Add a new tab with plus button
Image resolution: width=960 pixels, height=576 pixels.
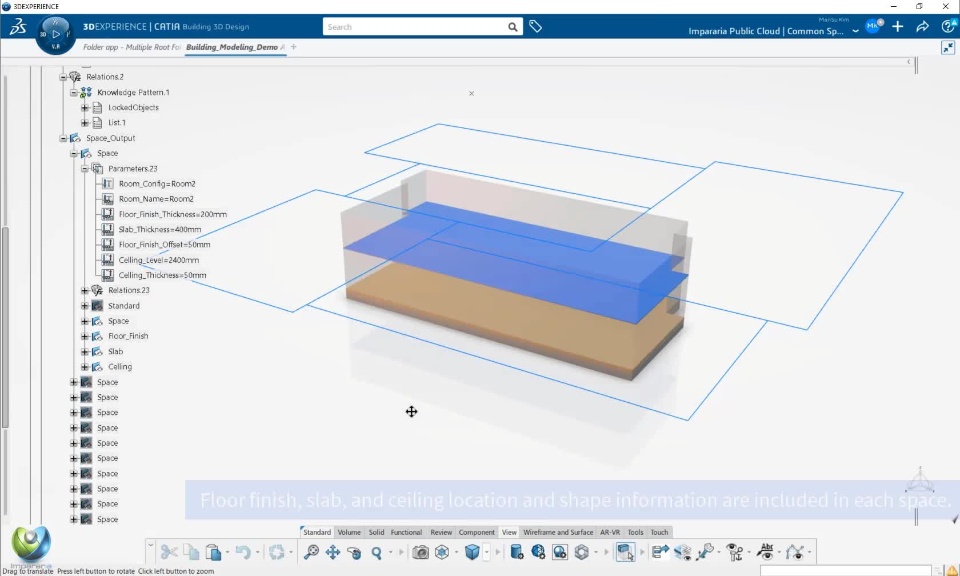click(293, 47)
